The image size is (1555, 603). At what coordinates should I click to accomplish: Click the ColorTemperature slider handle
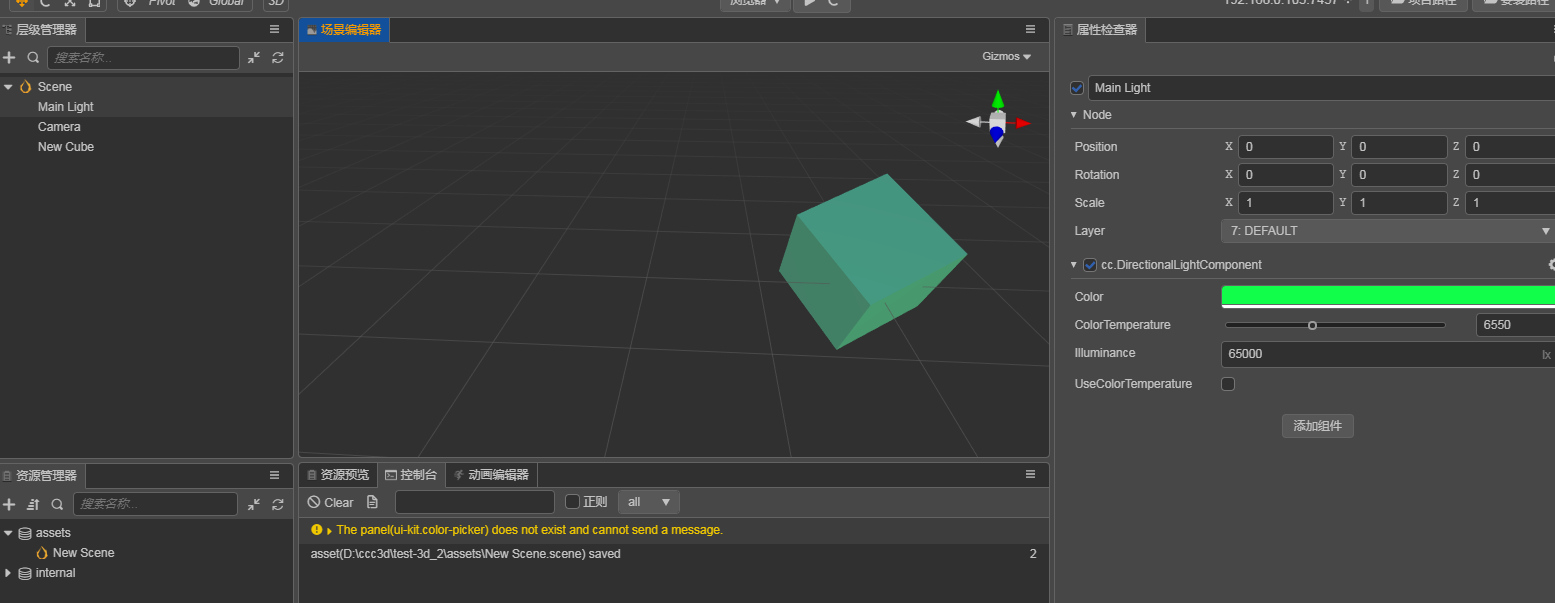click(x=1312, y=325)
